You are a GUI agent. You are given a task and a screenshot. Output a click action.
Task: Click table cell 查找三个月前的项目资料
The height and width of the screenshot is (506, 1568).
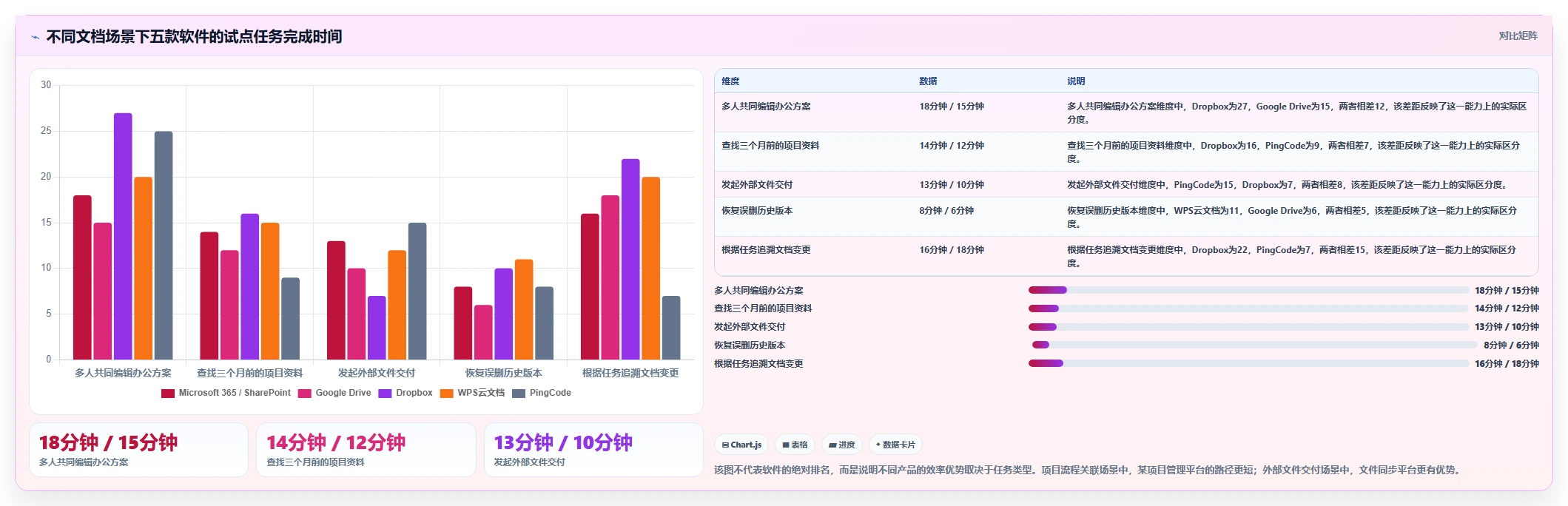(x=770, y=146)
